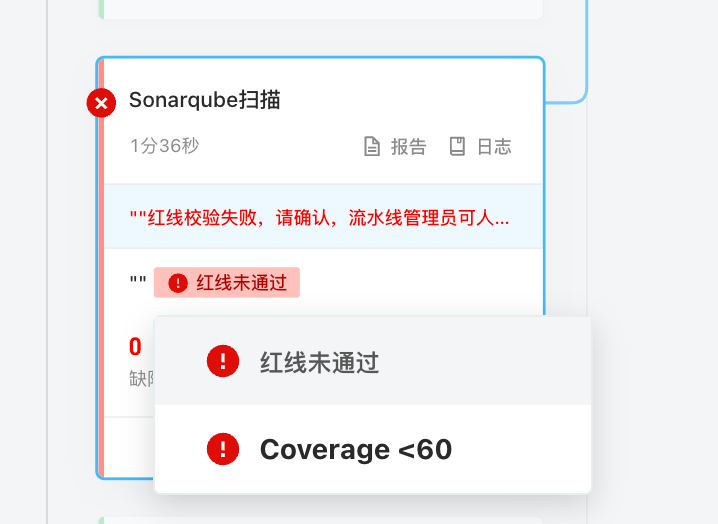Click the red failed status icon beside Sonarqube扫描
This screenshot has height=524, width=718.
point(101,103)
